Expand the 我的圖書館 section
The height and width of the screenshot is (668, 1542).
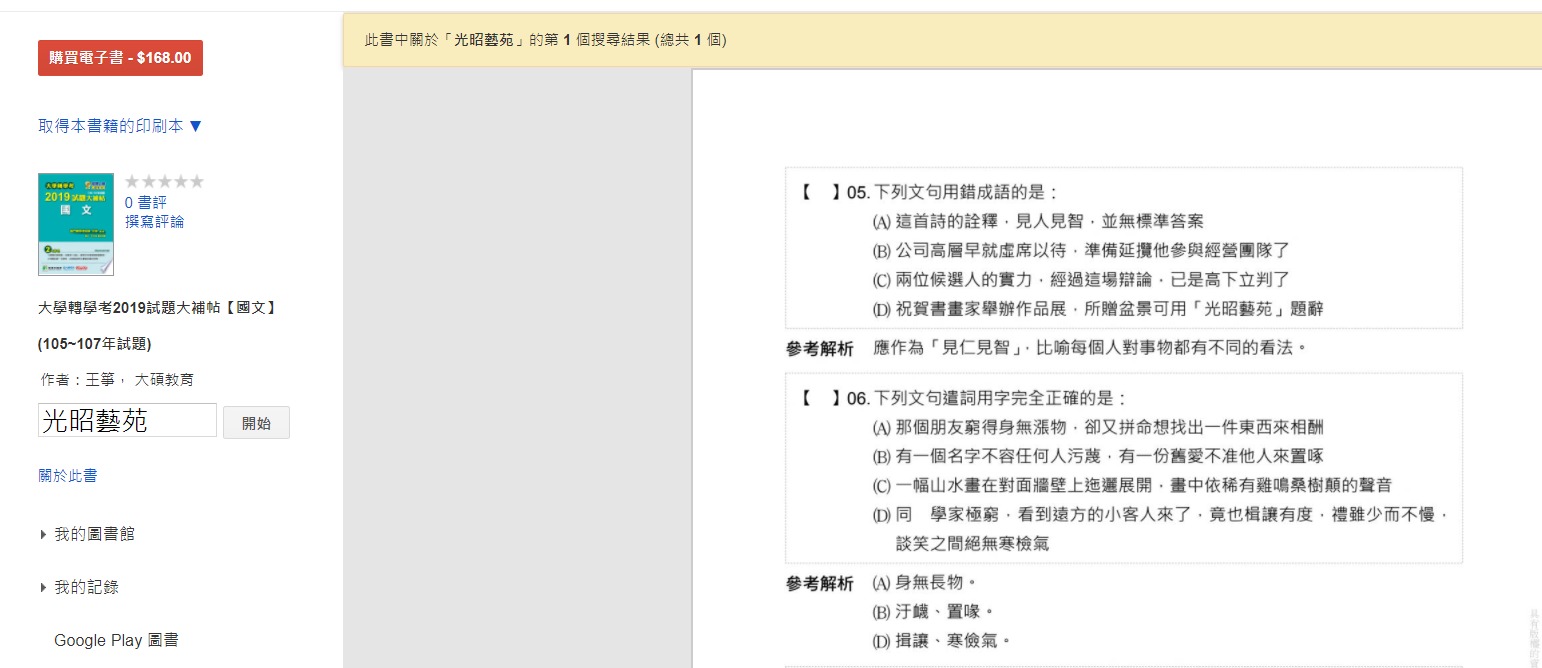[94, 534]
